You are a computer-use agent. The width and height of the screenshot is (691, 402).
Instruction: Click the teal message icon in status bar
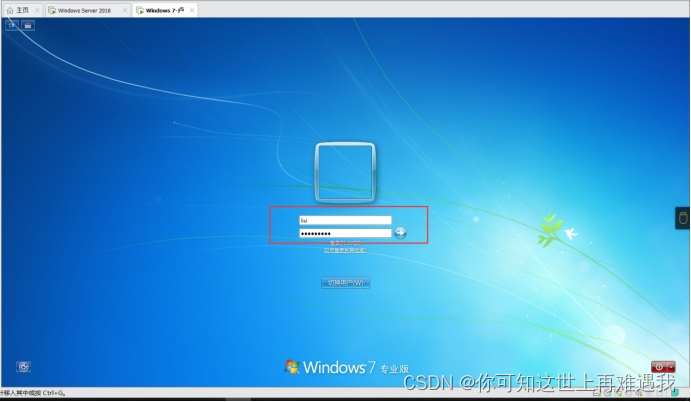click(x=675, y=392)
